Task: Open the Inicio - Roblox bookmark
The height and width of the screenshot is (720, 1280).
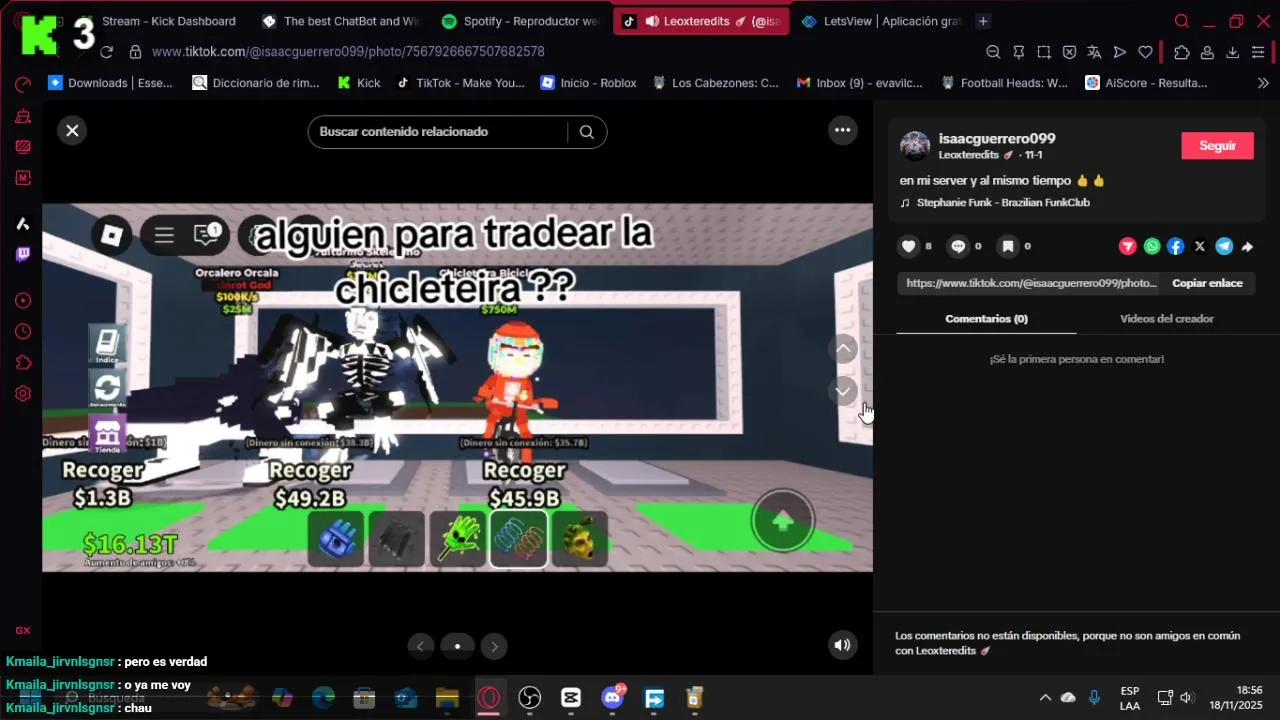Action: (x=588, y=83)
